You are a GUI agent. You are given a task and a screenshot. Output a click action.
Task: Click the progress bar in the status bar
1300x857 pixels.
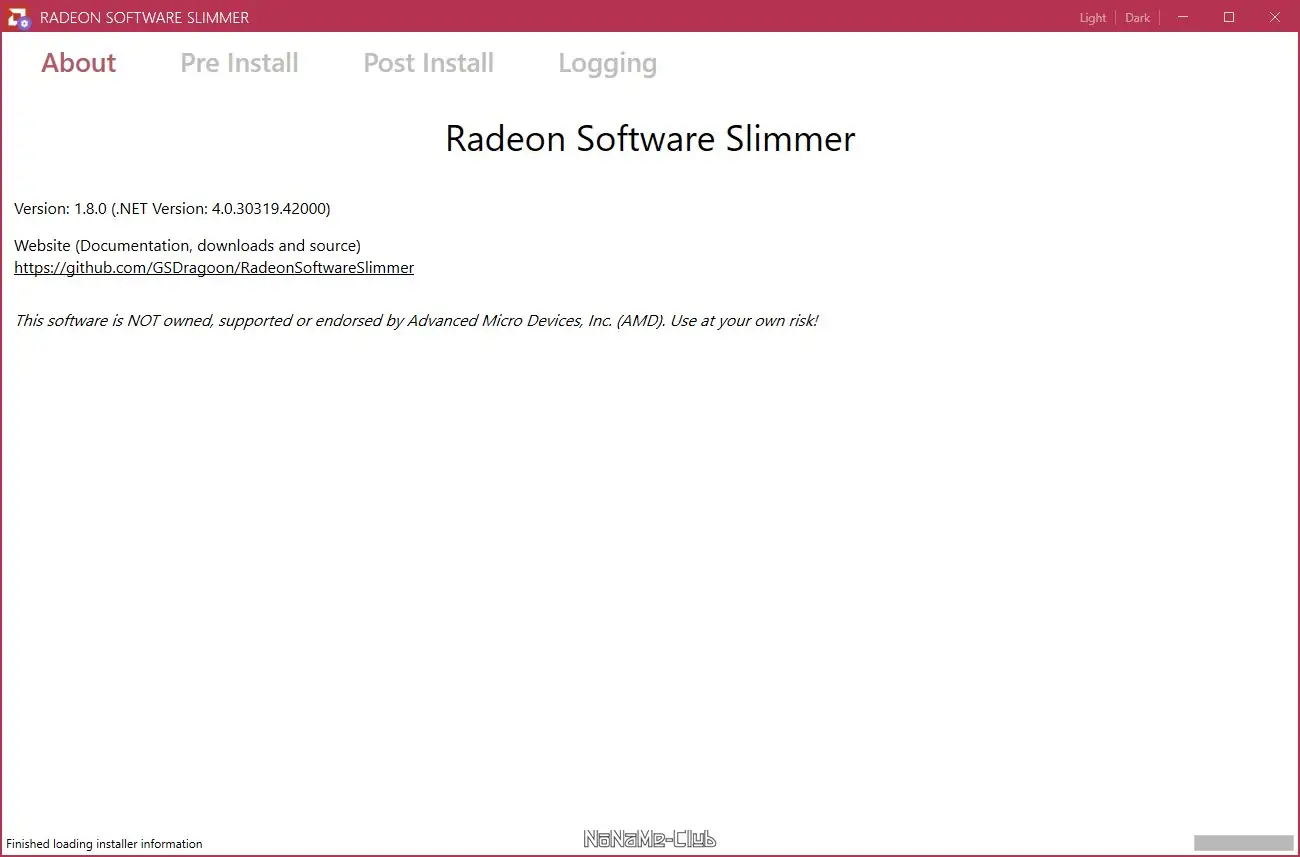[1244, 843]
